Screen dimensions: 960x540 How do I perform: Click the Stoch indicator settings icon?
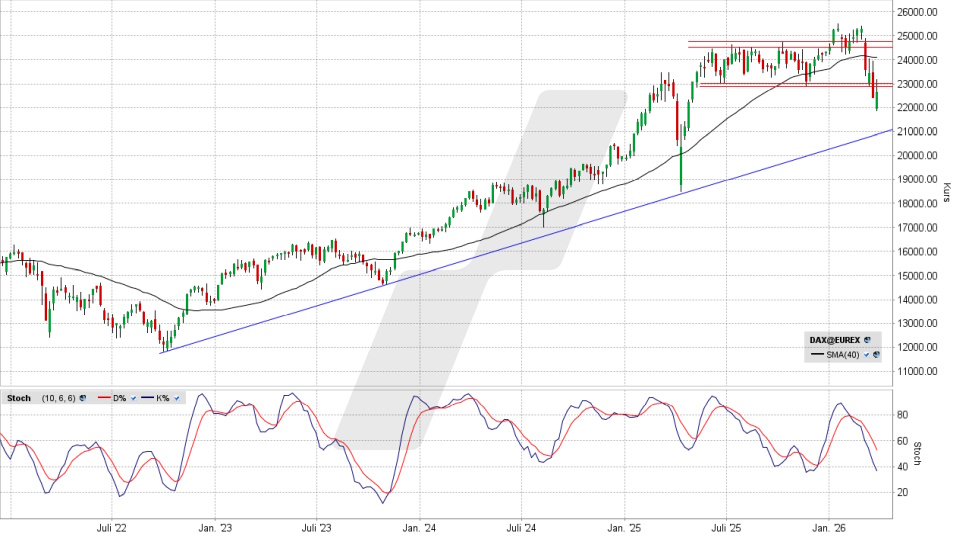pyautogui.click(x=83, y=398)
